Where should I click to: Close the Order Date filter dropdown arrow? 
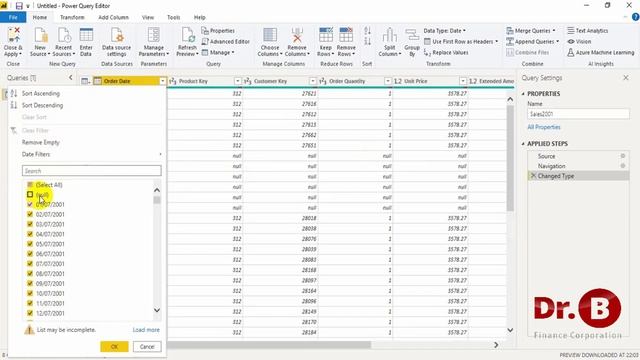(x=162, y=81)
